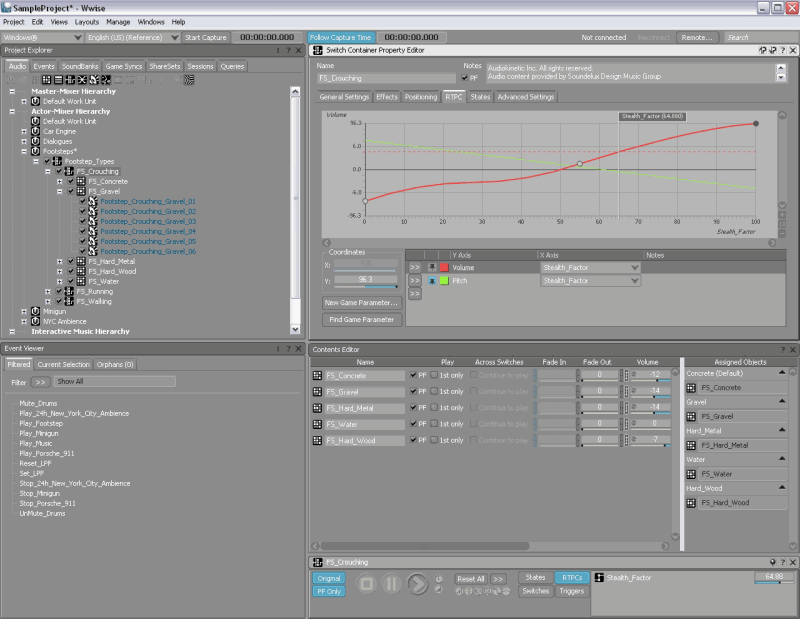Uncheck the FS_Concrete checkbox in Project Explorer

pyautogui.click(x=71, y=181)
